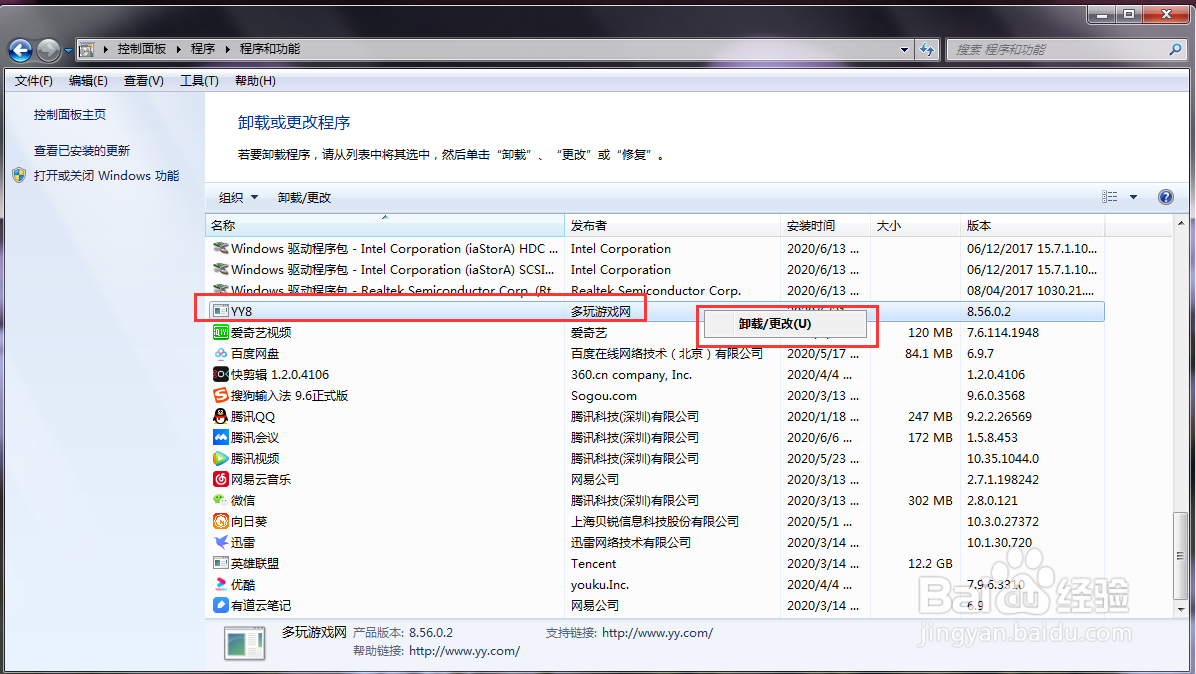Select the iaStorA SCSI driver package icon

click(x=220, y=269)
